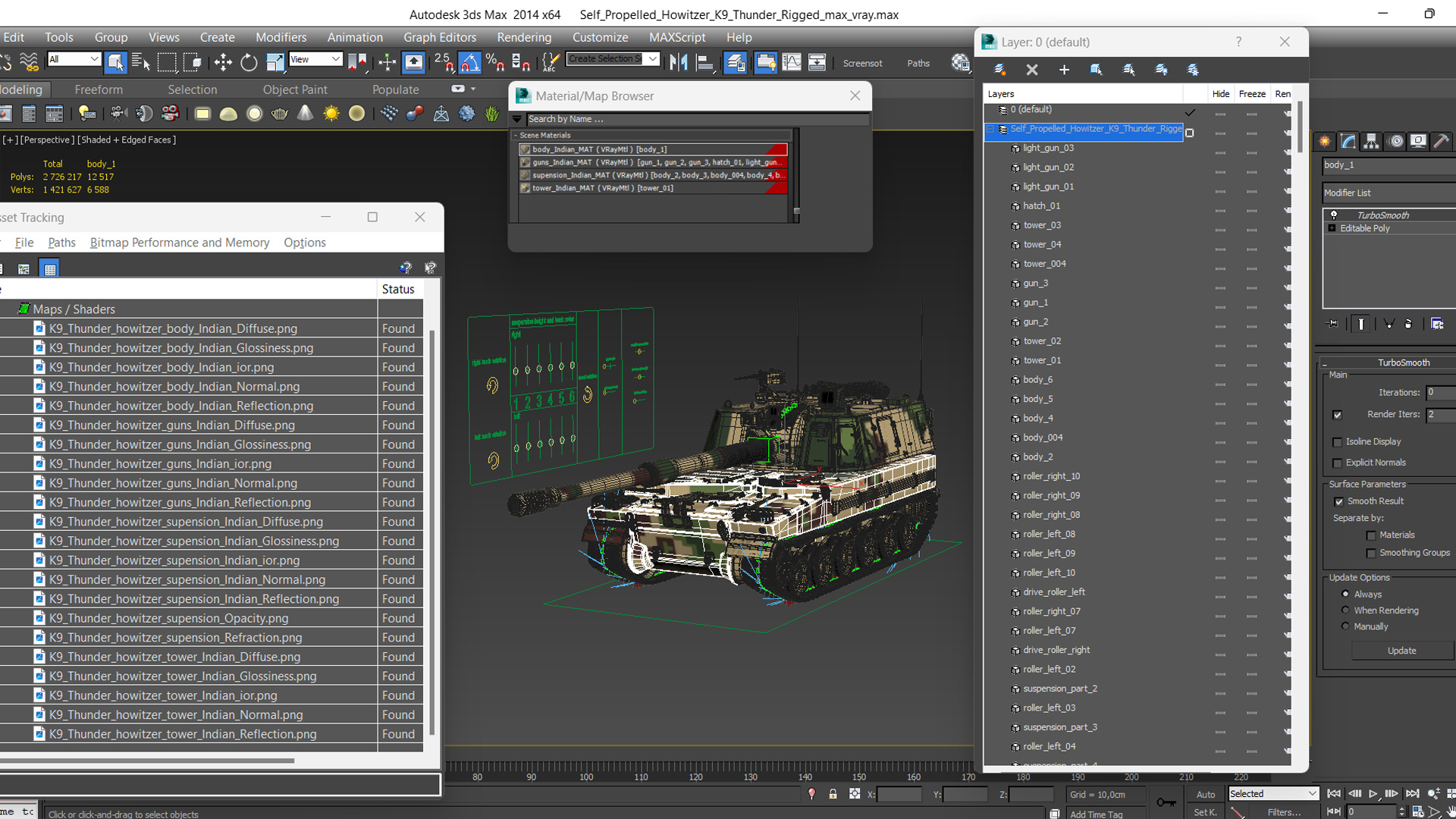Click the Select by Name tool
The image size is (1456, 819).
pos(141,62)
